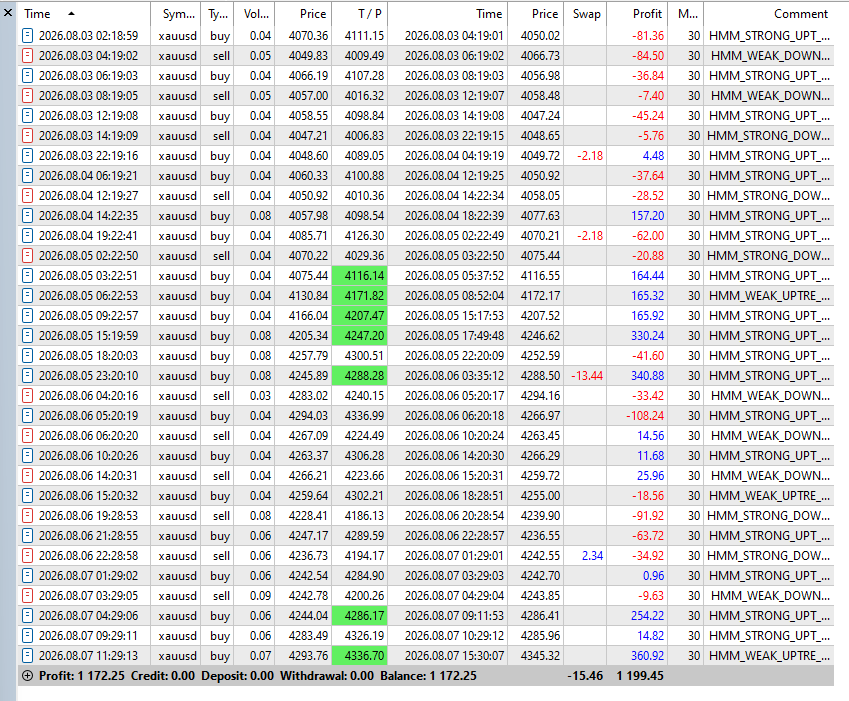Click close time 2026.08.06 03:35:12
Image resolution: width=849 pixels, height=701 pixels.
[454, 376]
